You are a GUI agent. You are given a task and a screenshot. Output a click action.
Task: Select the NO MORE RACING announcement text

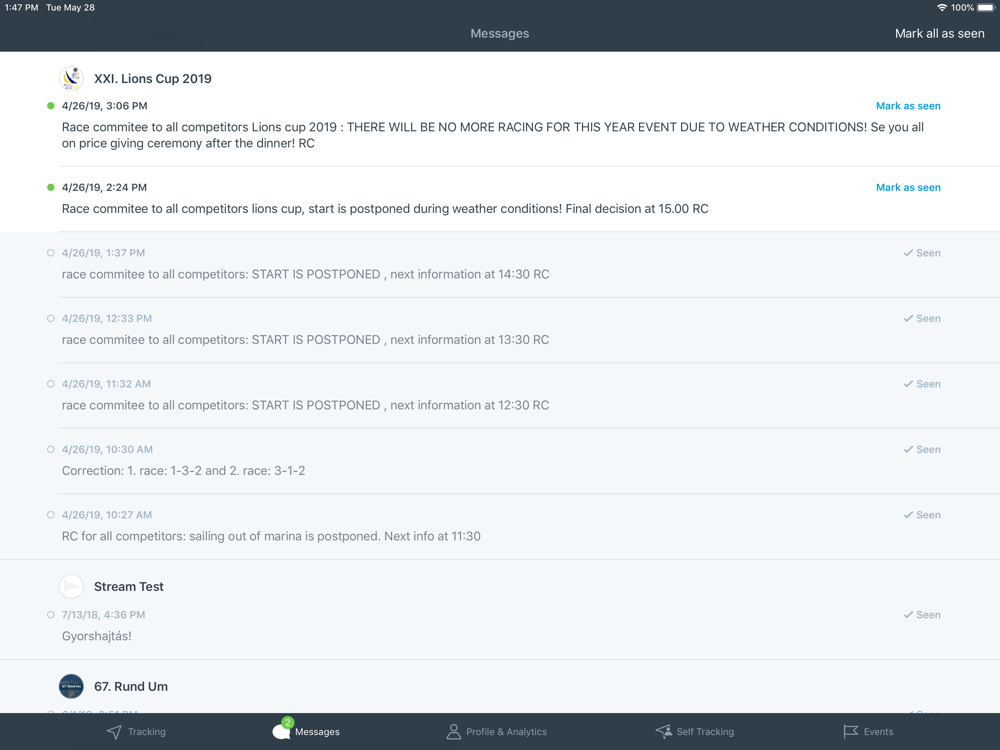[x=493, y=135]
